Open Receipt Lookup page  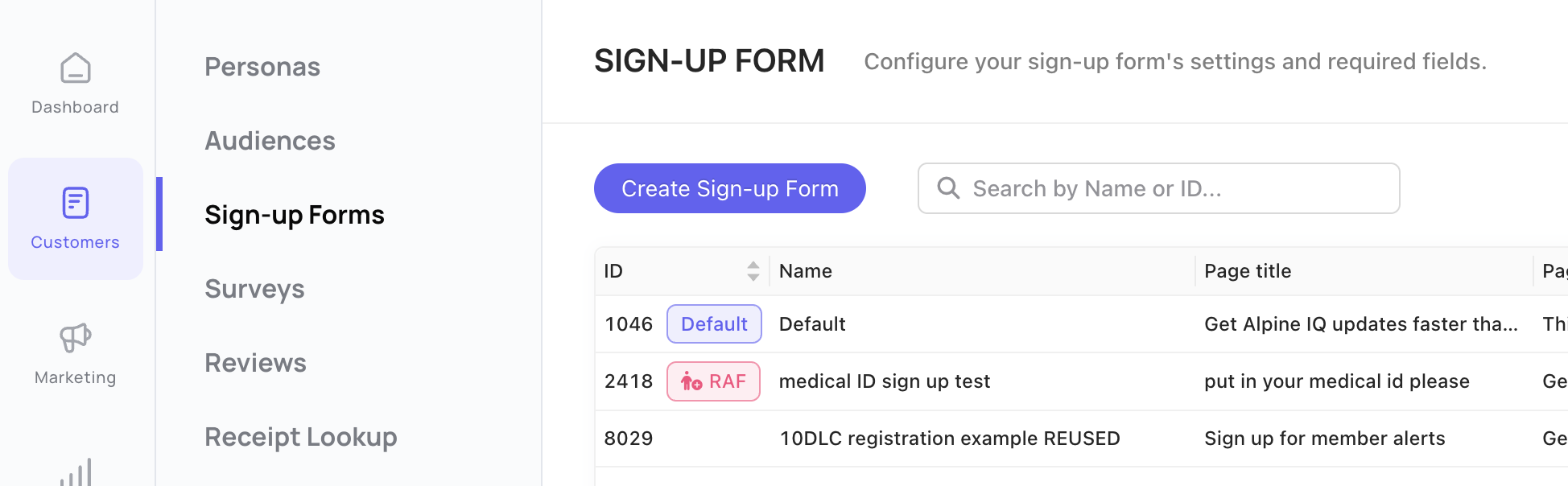(x=301, y=437)
